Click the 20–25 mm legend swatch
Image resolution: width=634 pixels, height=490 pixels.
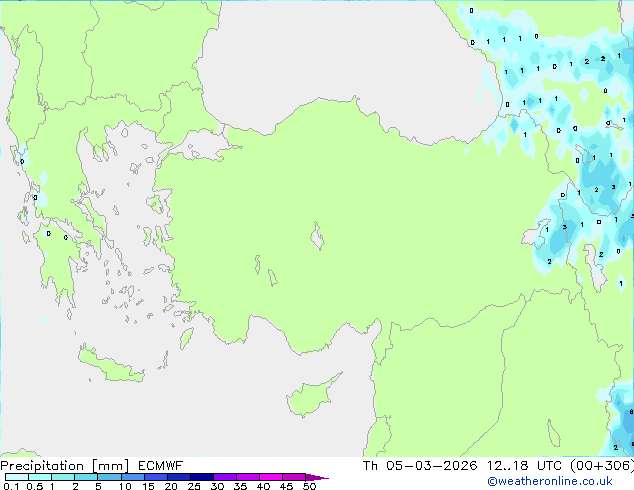(178, 477)
